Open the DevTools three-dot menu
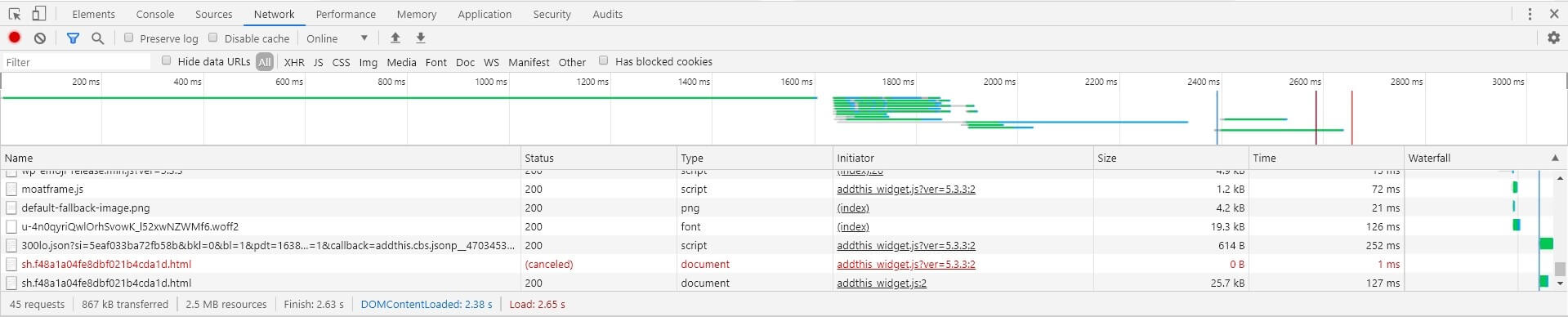The width and height of the screenshot is (1568, 317). 1530,14
